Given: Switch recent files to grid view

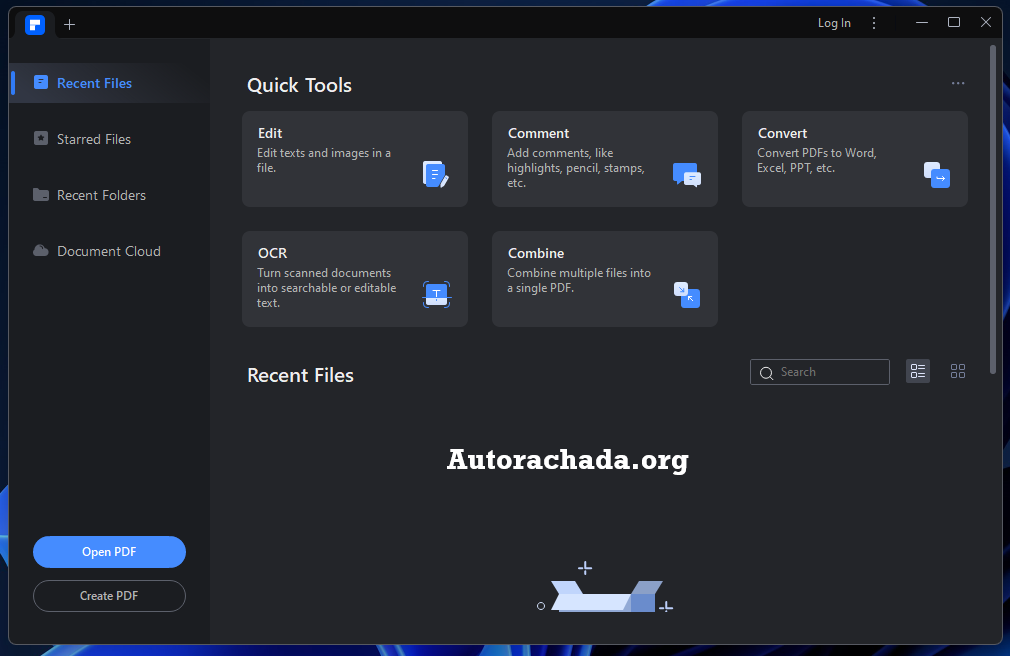Looking at the screenshot, I should (x=958, y=372).
